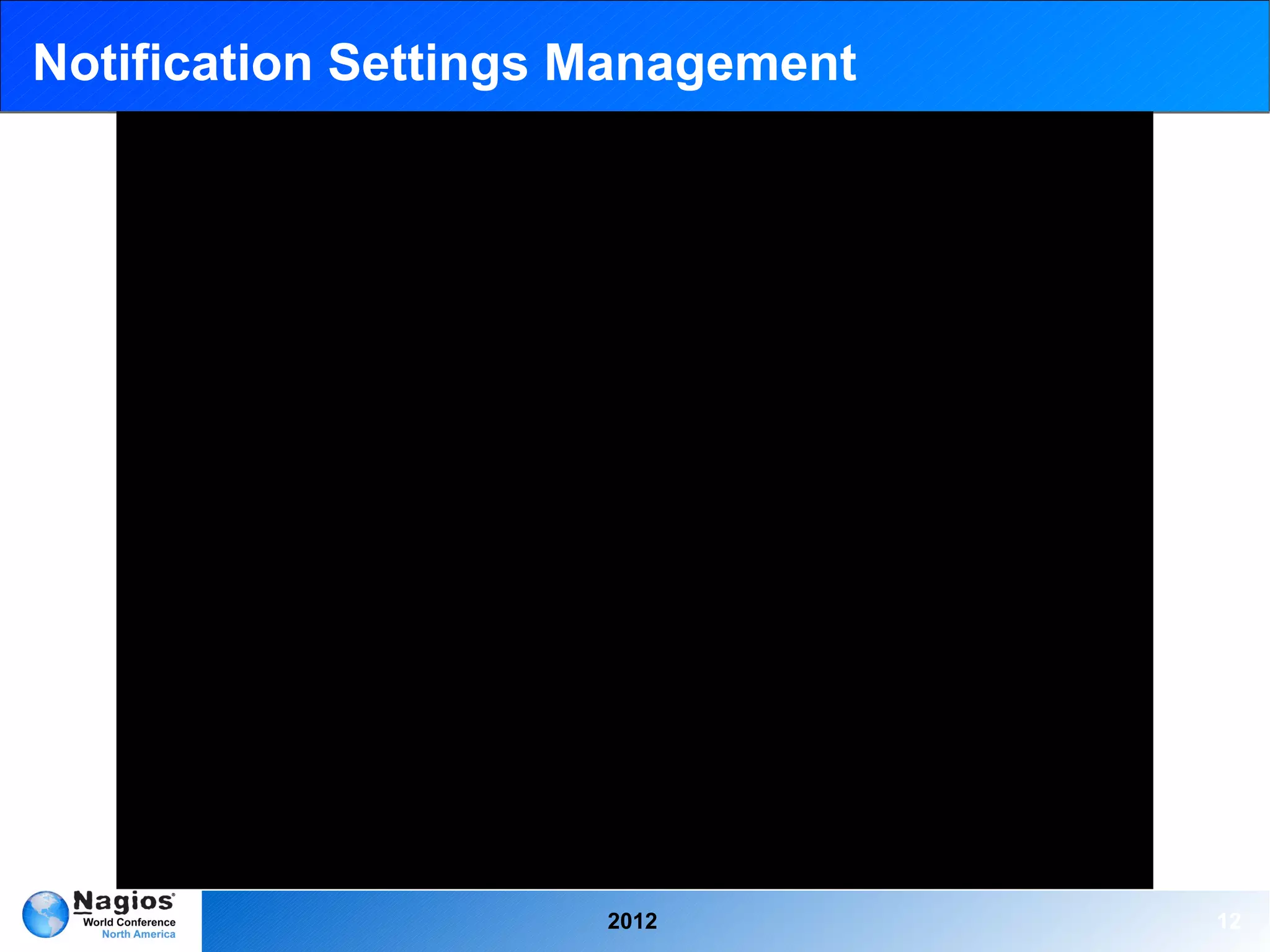This screenshot has width=1270, height=952.
Task: Click the Notification Settings Management title
Action: click(444, 63)
